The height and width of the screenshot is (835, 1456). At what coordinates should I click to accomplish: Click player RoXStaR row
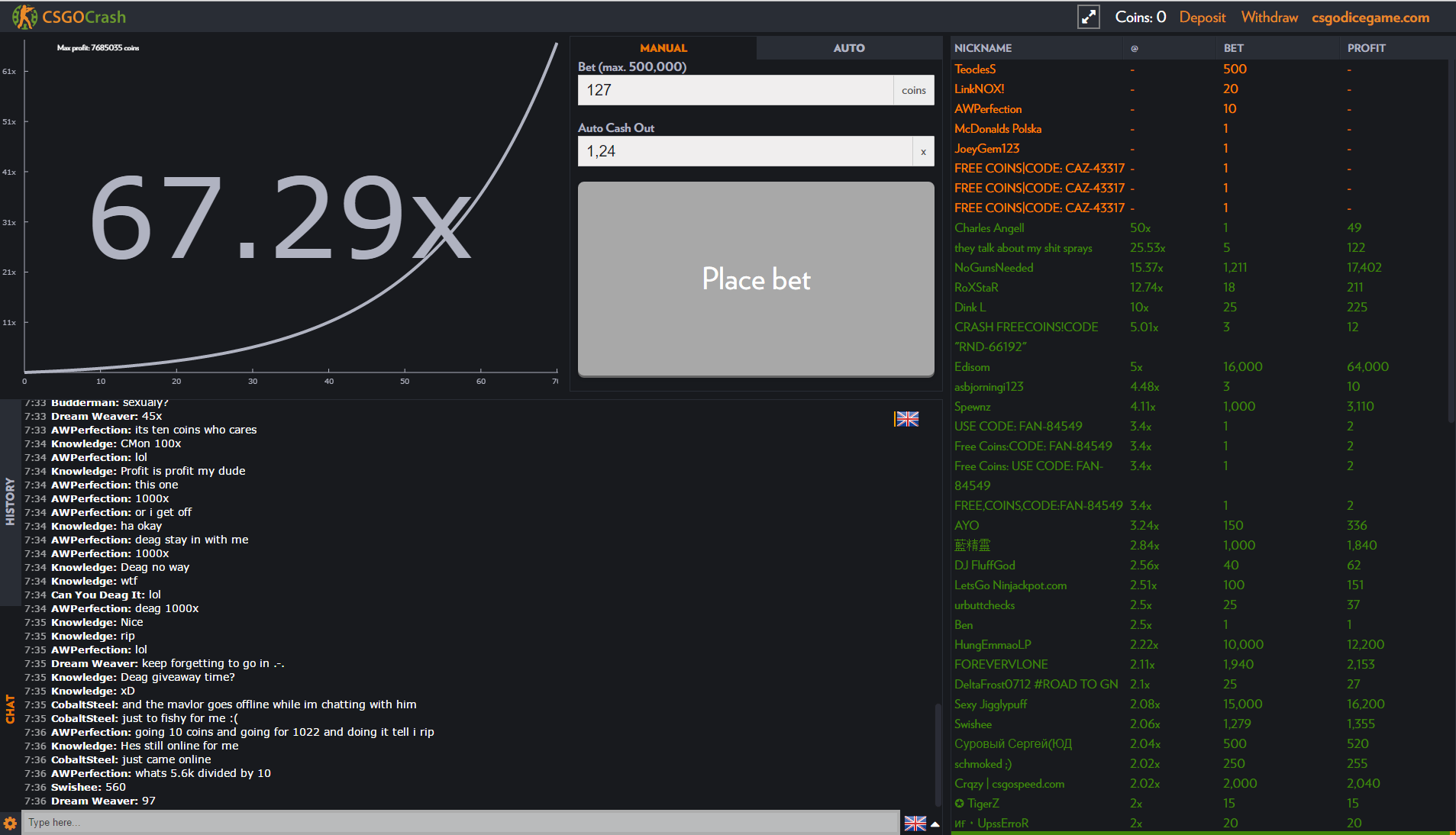(1199, 287)
